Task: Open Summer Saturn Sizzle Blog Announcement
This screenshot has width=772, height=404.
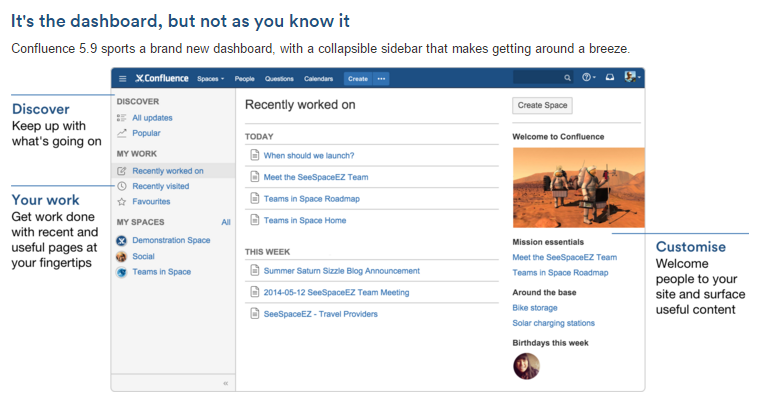Action: [x=342, y=271]
